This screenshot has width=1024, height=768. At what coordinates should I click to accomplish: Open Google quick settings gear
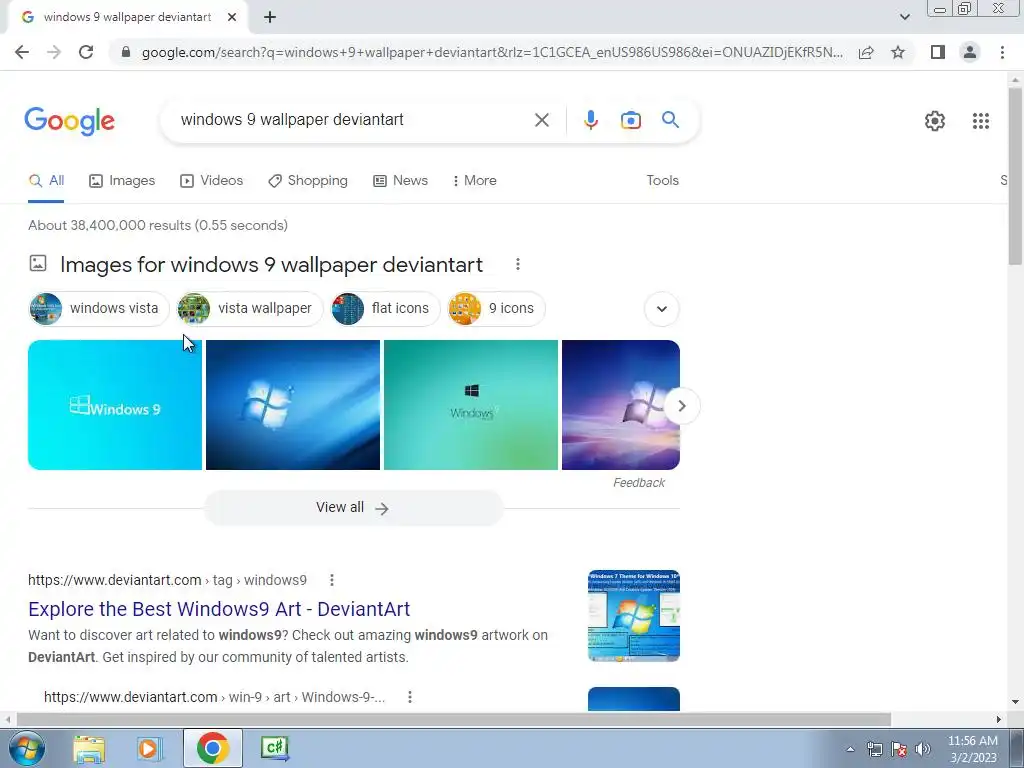pos(935,121)
